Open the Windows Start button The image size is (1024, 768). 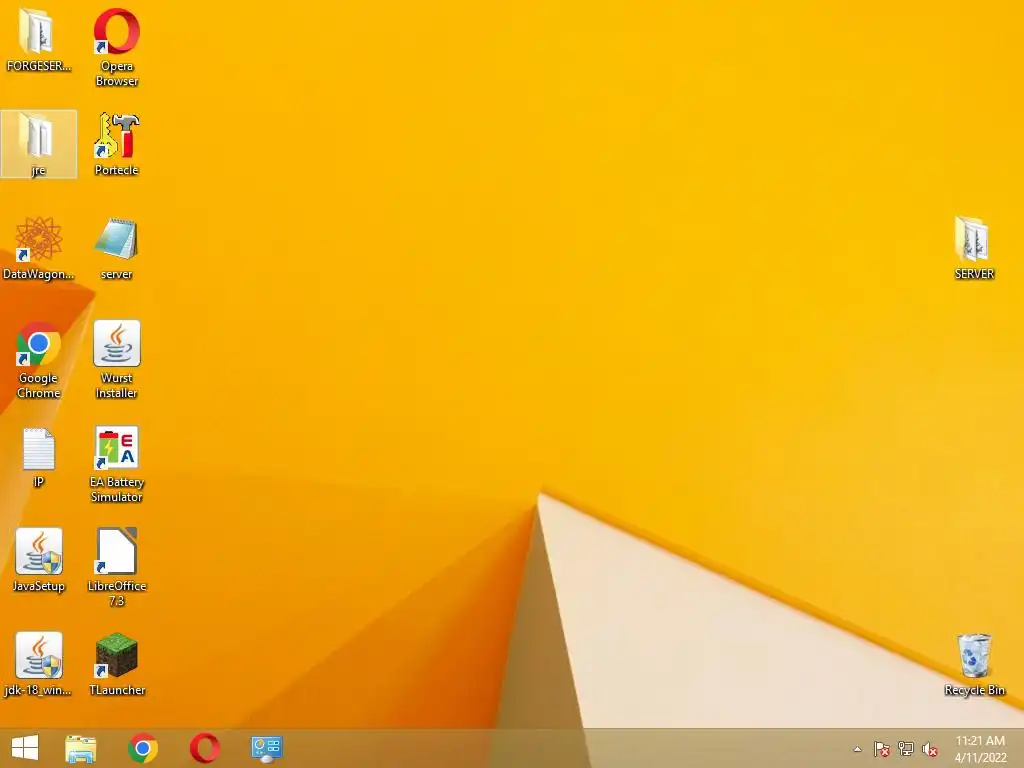[25, 748]
